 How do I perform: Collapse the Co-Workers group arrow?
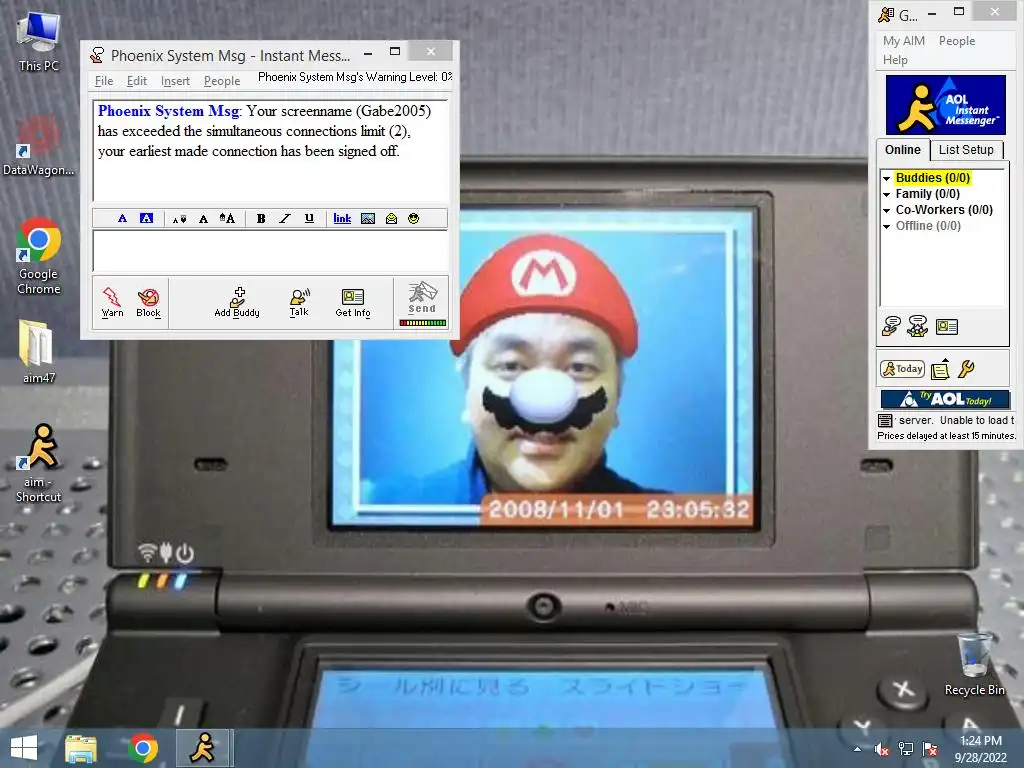tap(886, 210)
